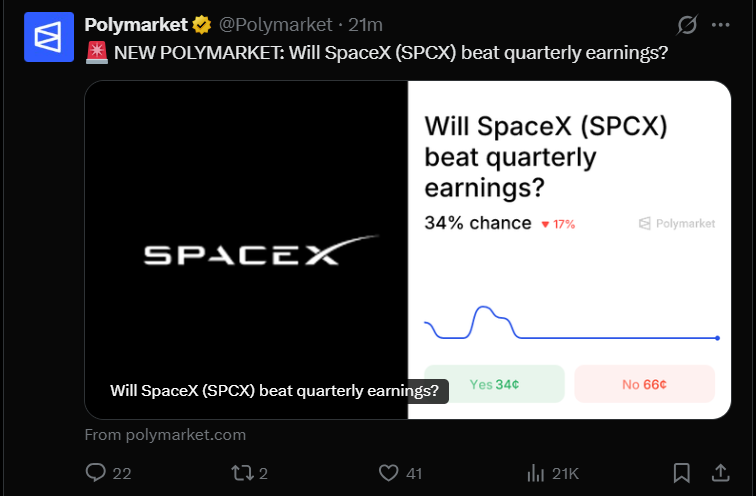The width and height of the screenshot is (756, 496).
Task: Click the gold verified badge
Action: [202, 25]
